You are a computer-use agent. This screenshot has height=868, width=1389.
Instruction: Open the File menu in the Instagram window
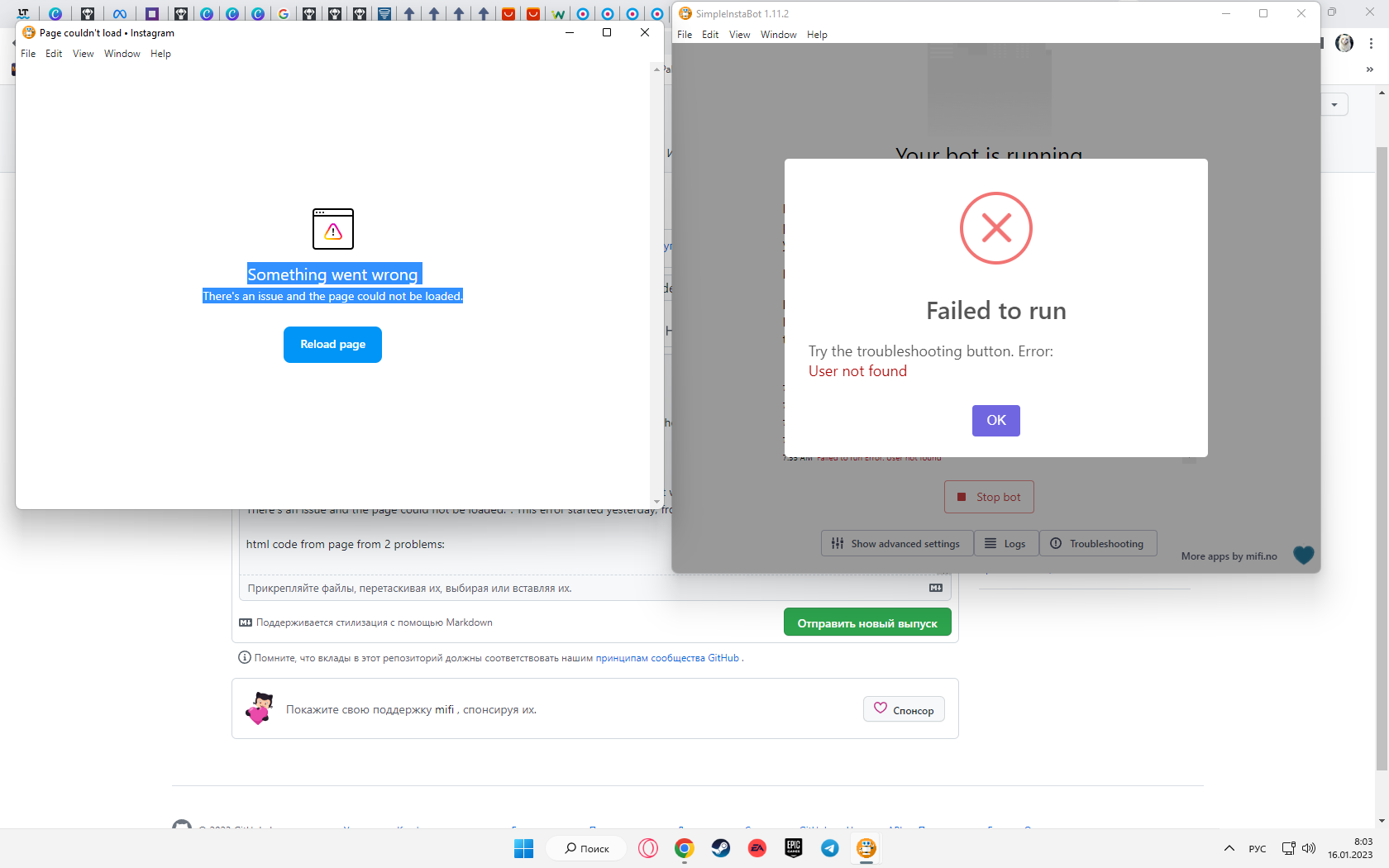(28, 54)
